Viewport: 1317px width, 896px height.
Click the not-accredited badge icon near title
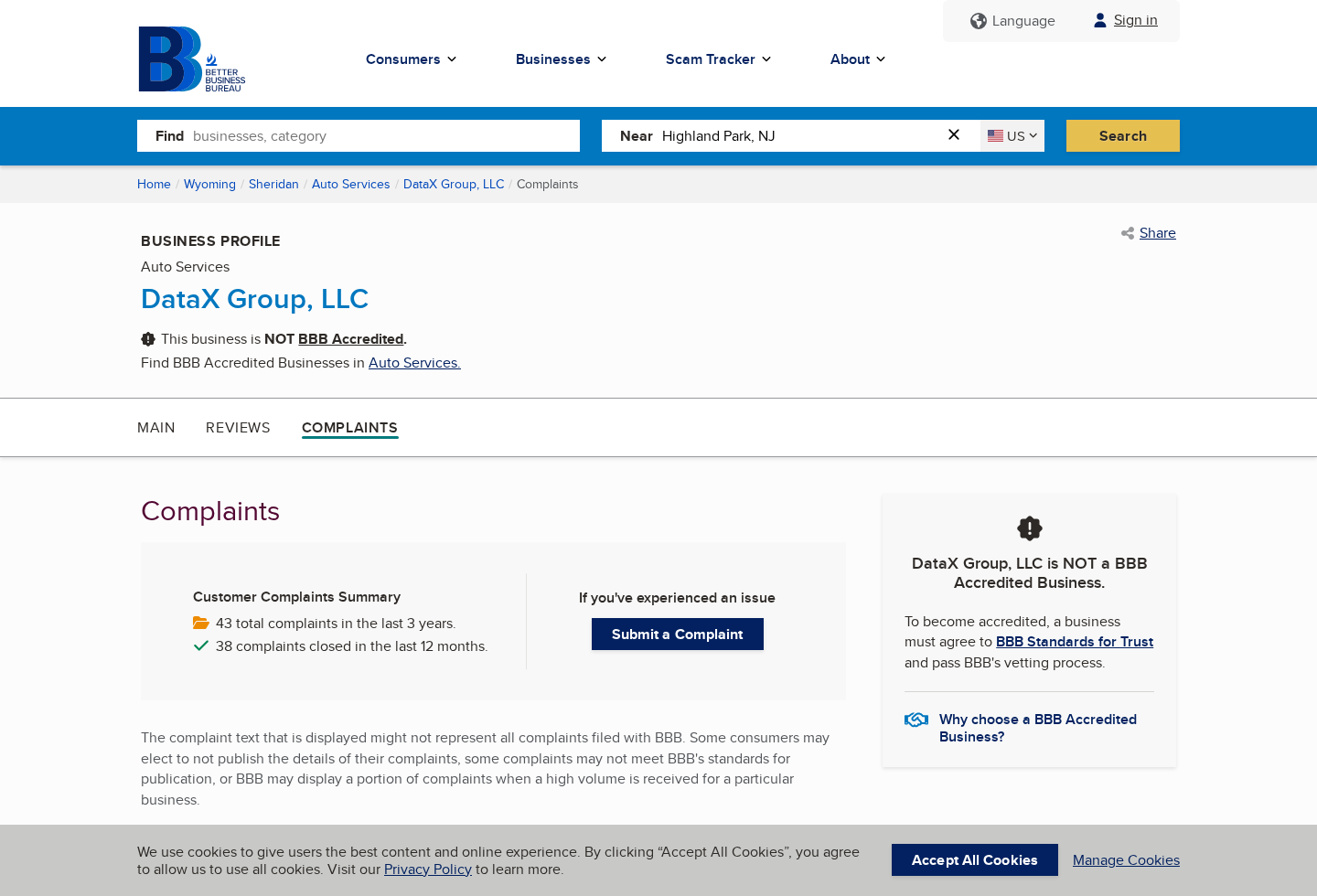(x=148, y=339)
